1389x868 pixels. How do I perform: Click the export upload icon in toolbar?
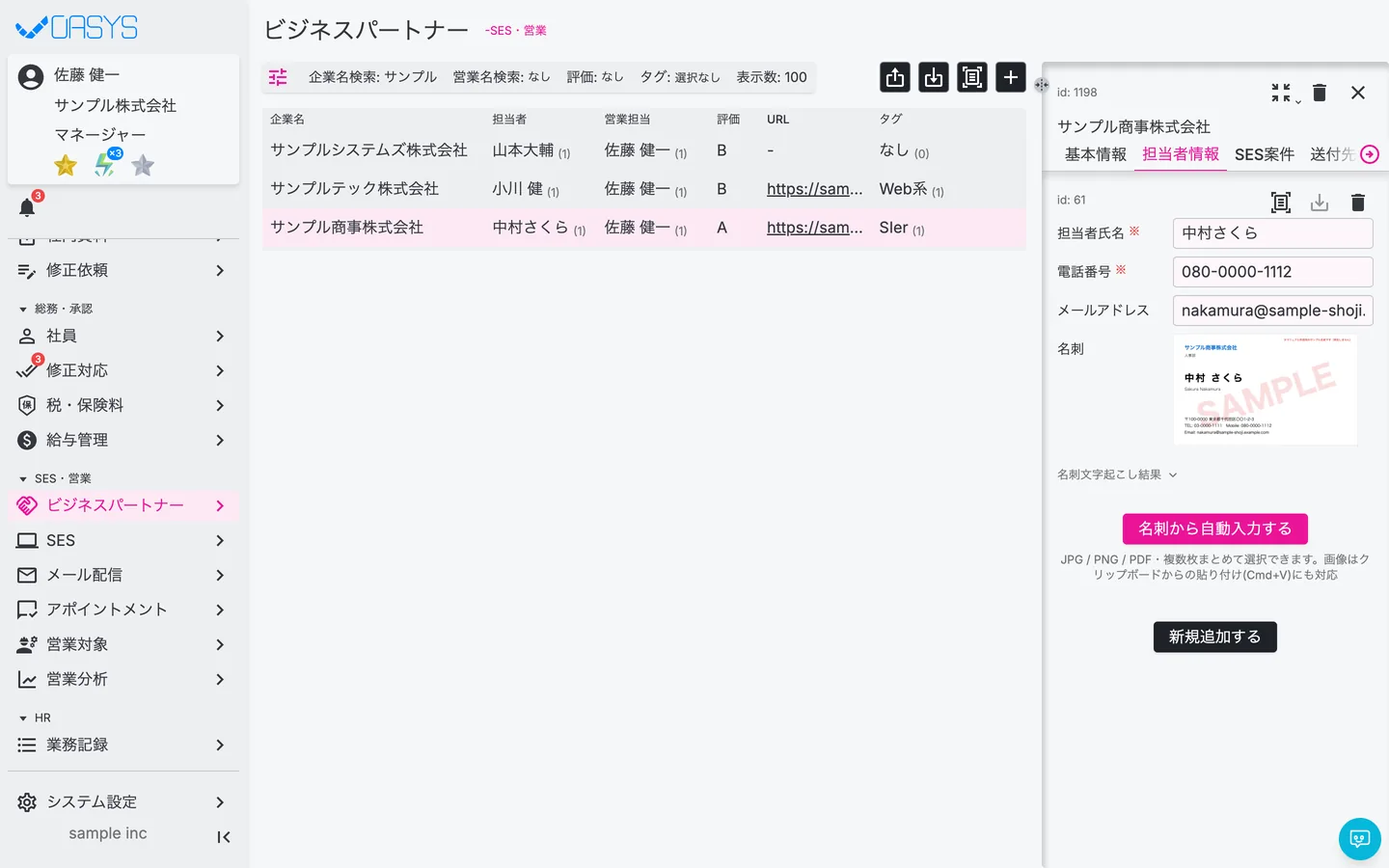click(x=895, y=77)
